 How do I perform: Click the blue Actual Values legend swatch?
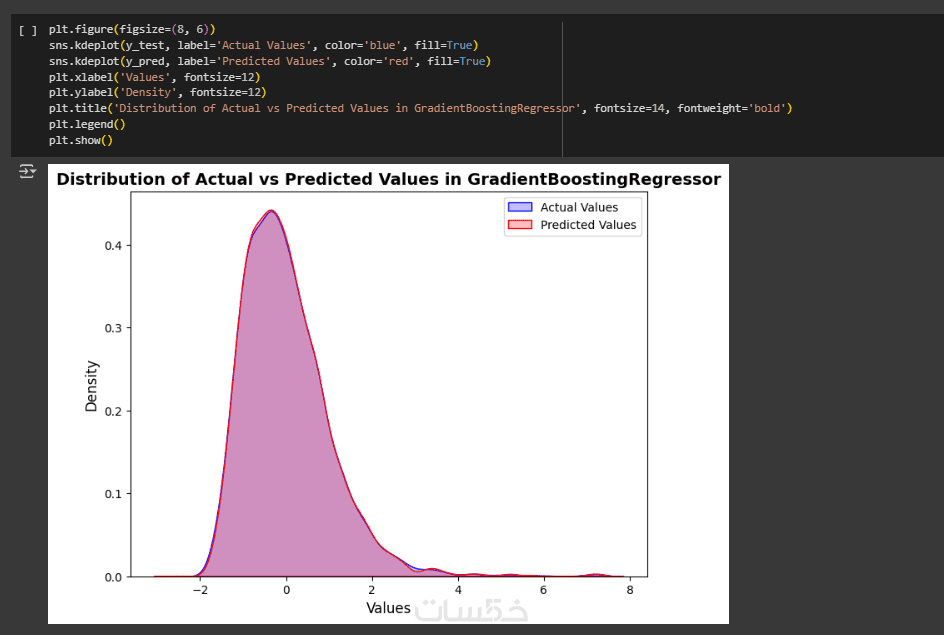(519, 207)
